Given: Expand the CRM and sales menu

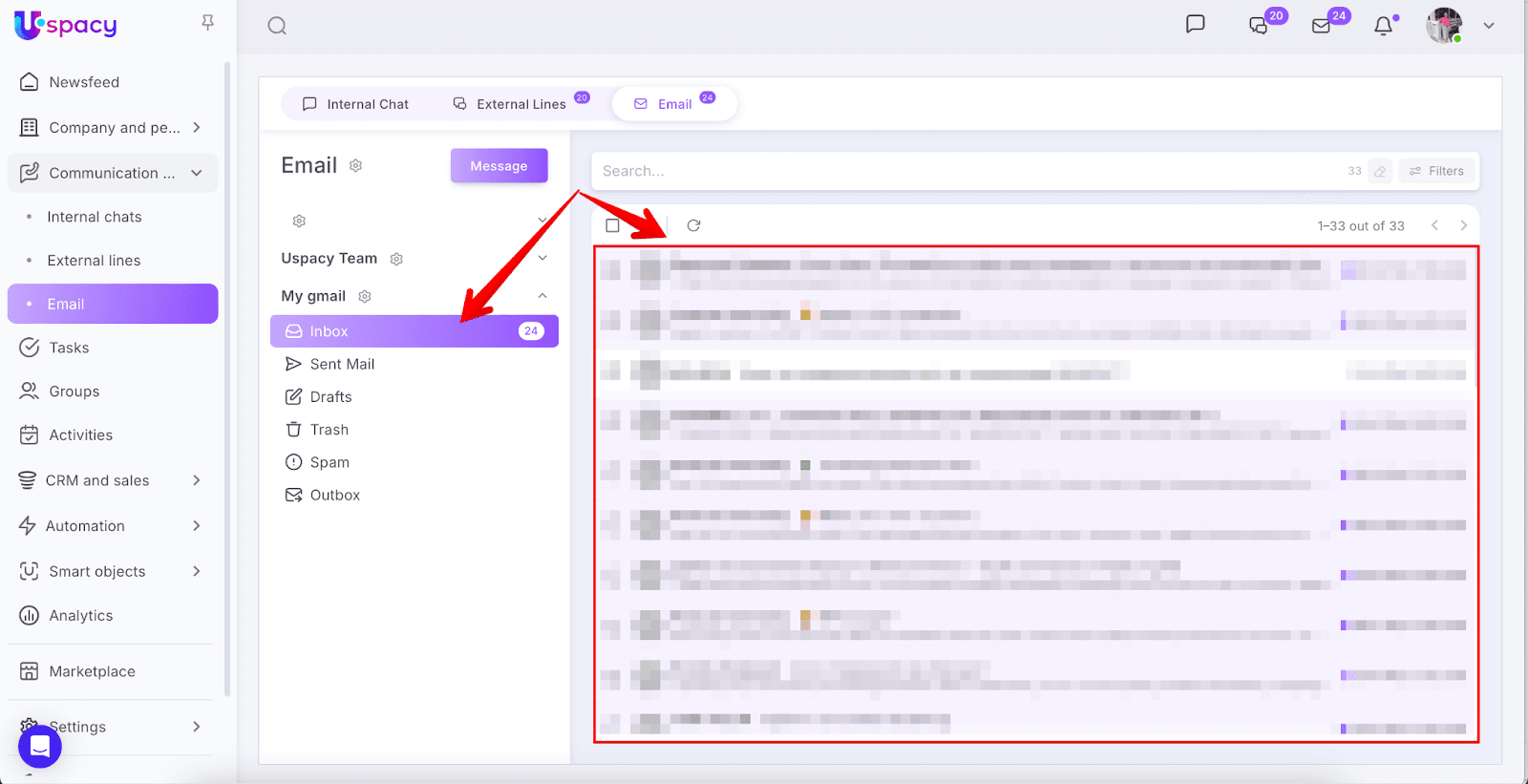Looking at the screenshot, I should (x=197, y=480).
